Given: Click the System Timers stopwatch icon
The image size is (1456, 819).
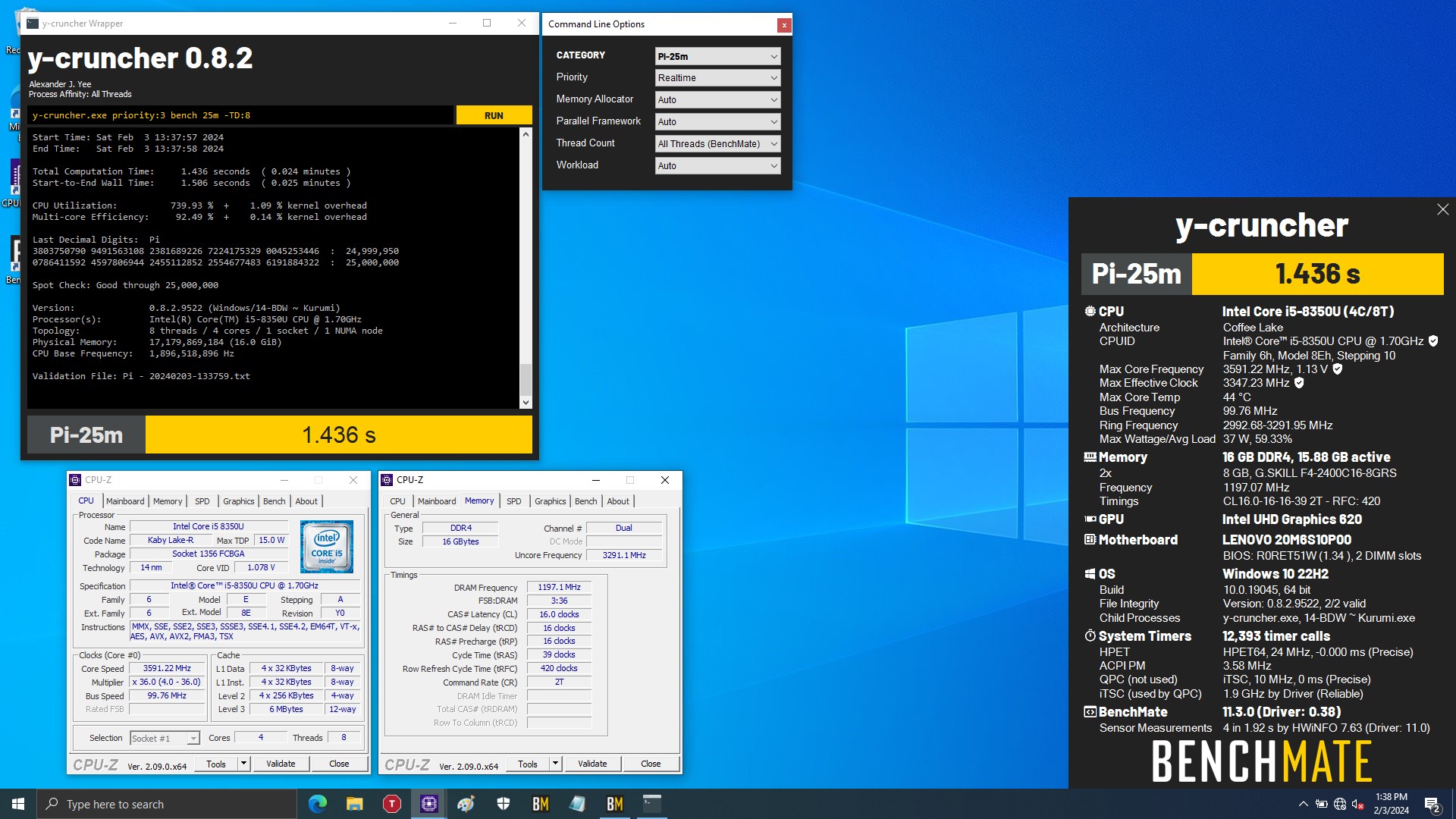Looking at the screenshot, I should 1090,635.
